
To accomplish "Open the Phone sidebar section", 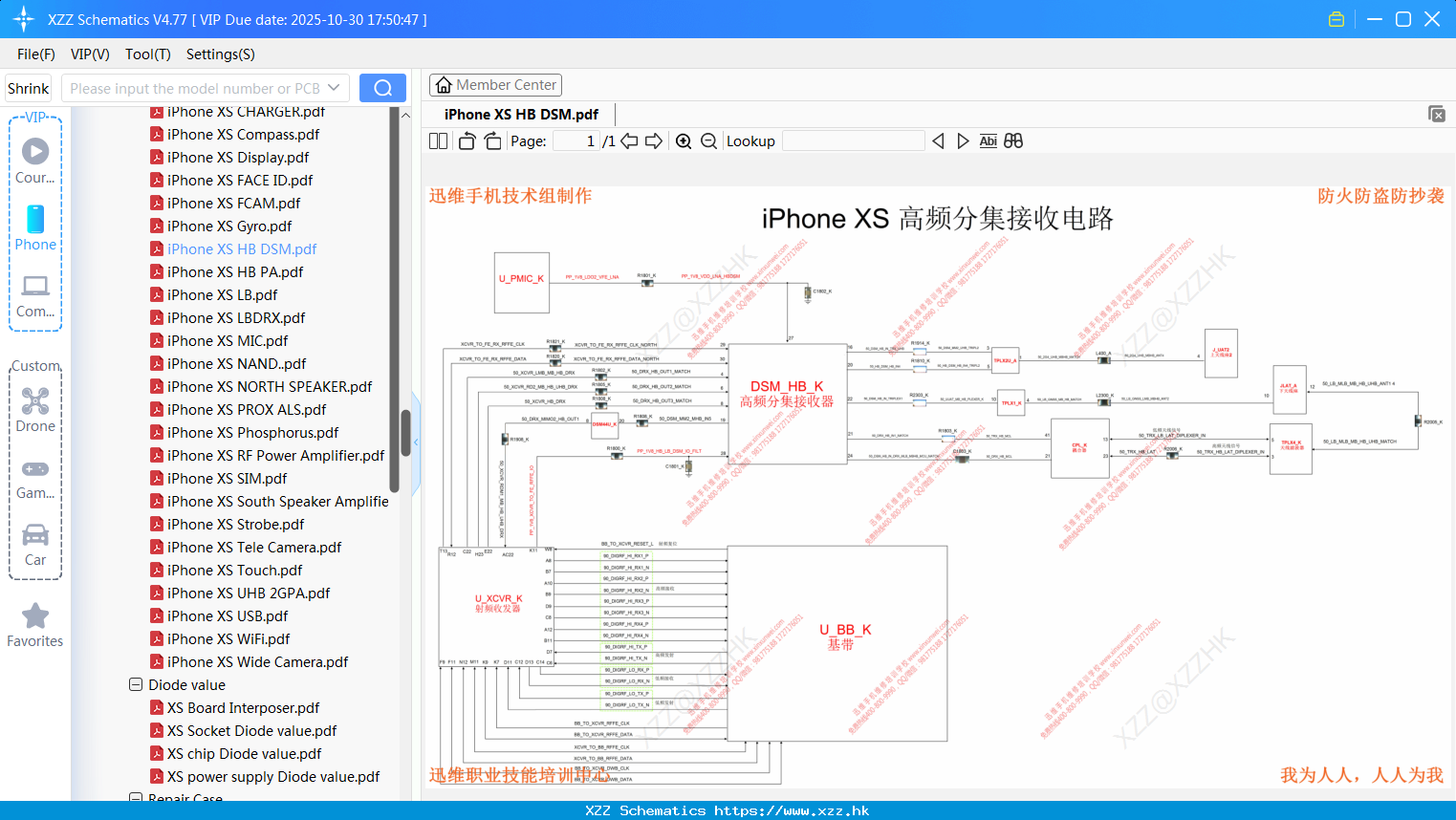I will pos(35,228).
